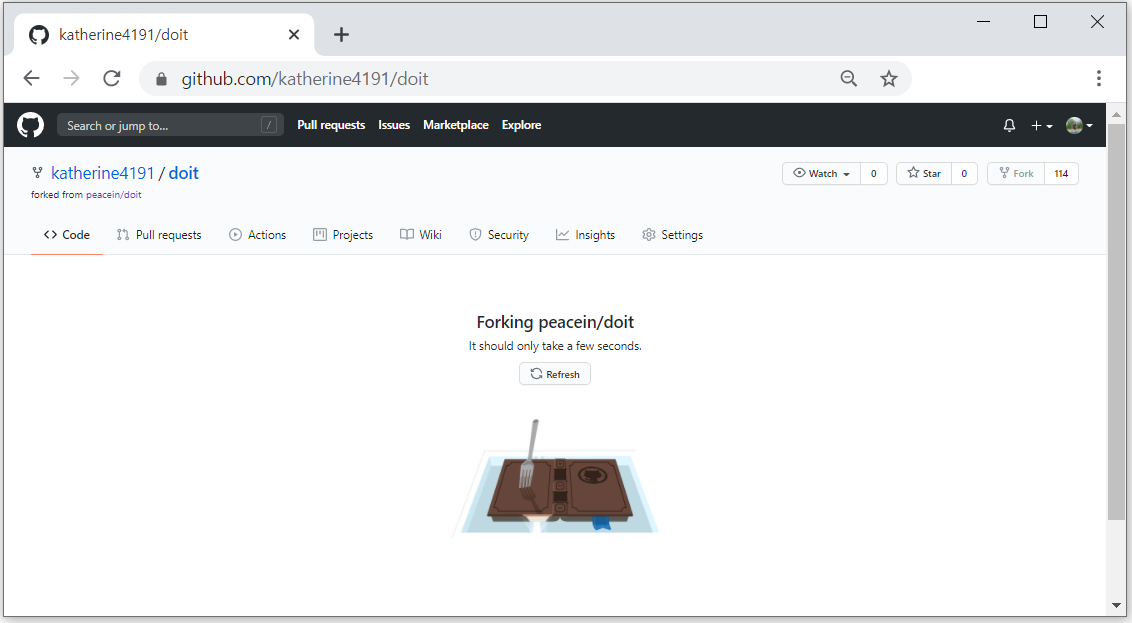The height and width of the screenshot is (623, 1132).
Task: Open the user avatar menu
Action: coord(1079,126)
